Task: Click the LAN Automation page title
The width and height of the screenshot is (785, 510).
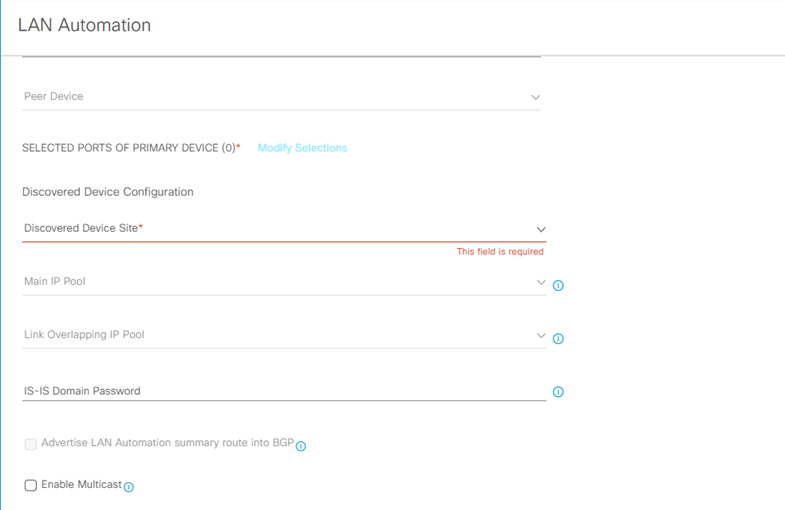Action: tap(85, 25)
